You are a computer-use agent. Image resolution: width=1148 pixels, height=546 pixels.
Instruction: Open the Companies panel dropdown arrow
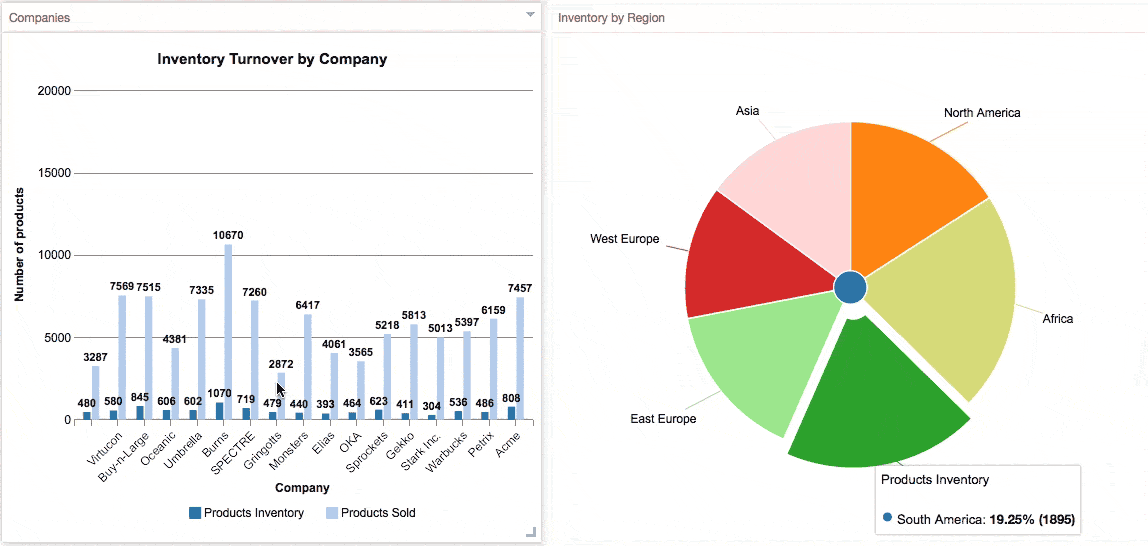530,16
